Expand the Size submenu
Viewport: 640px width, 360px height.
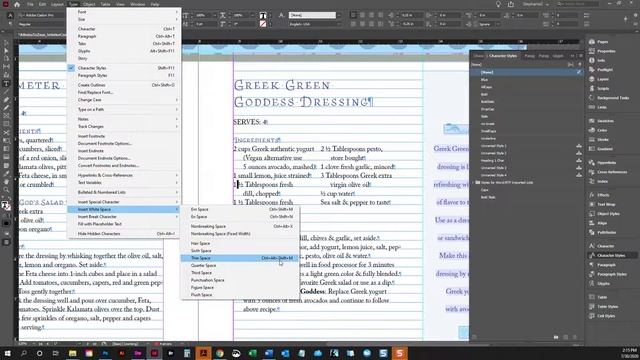pyautogui.click(x=124, y=20)
